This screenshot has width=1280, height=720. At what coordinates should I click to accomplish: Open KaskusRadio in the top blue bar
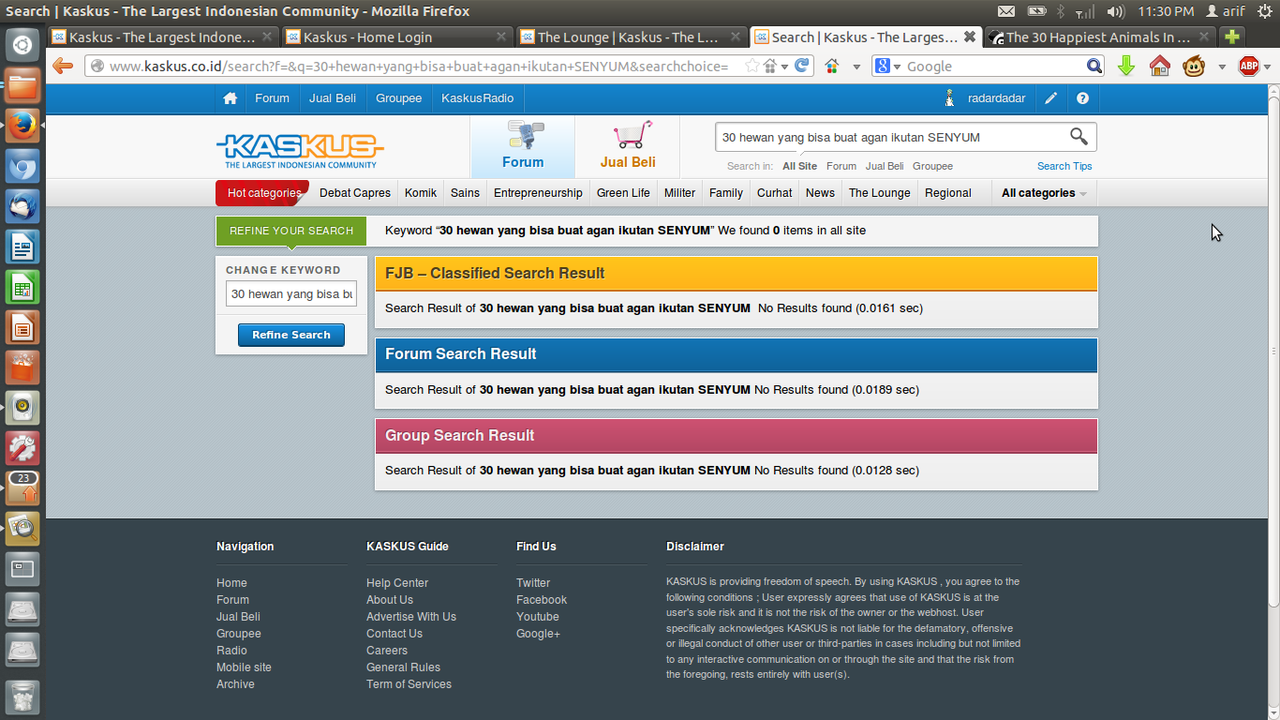pyautogui.click(x=477, y=98)
